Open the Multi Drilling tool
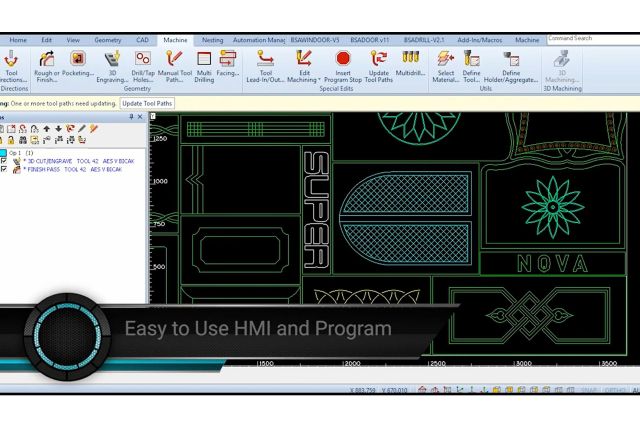 (204, 64)
